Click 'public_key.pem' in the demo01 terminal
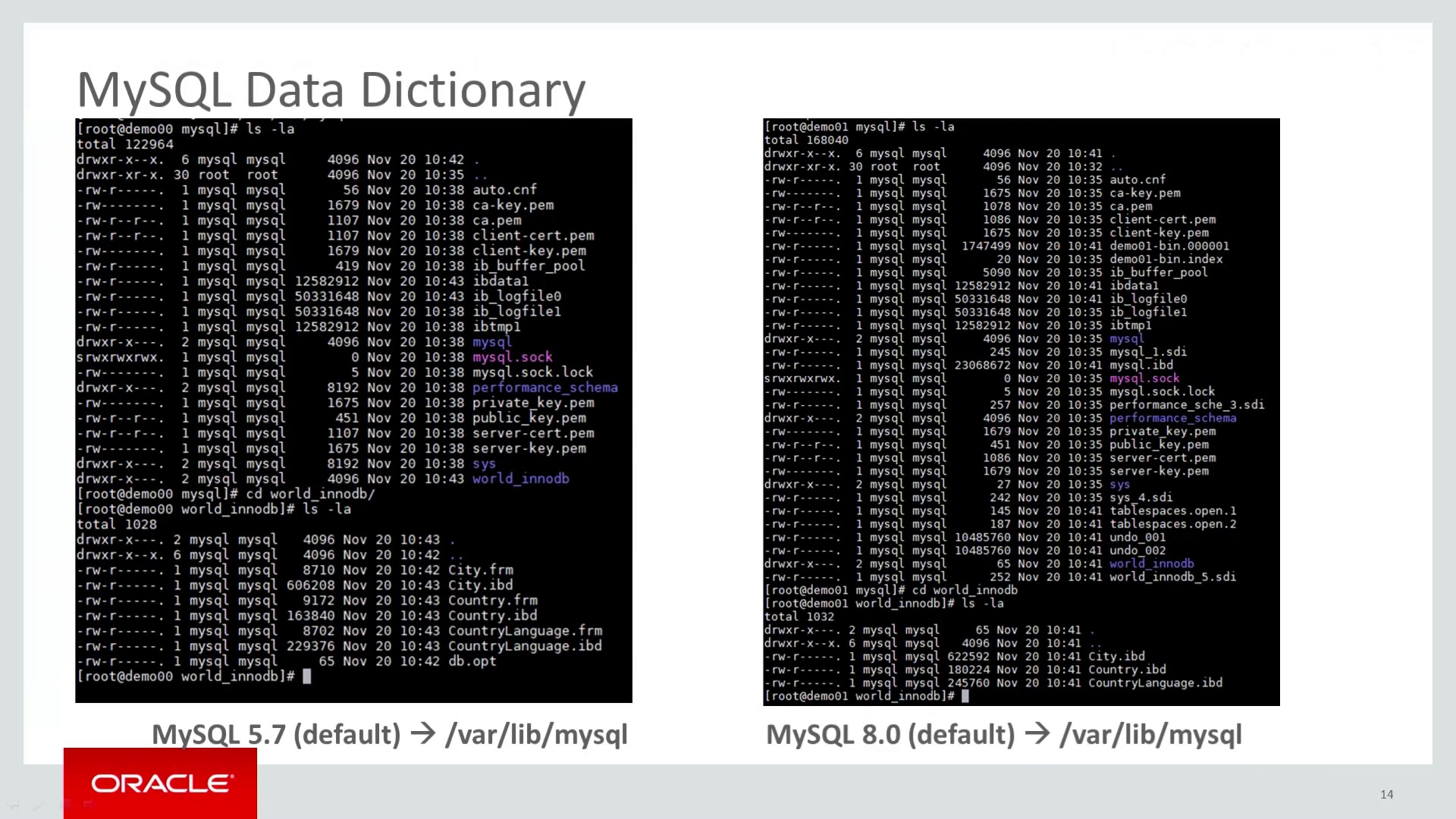Screen dimensions: 1456x819 [x=1159, y=444]
